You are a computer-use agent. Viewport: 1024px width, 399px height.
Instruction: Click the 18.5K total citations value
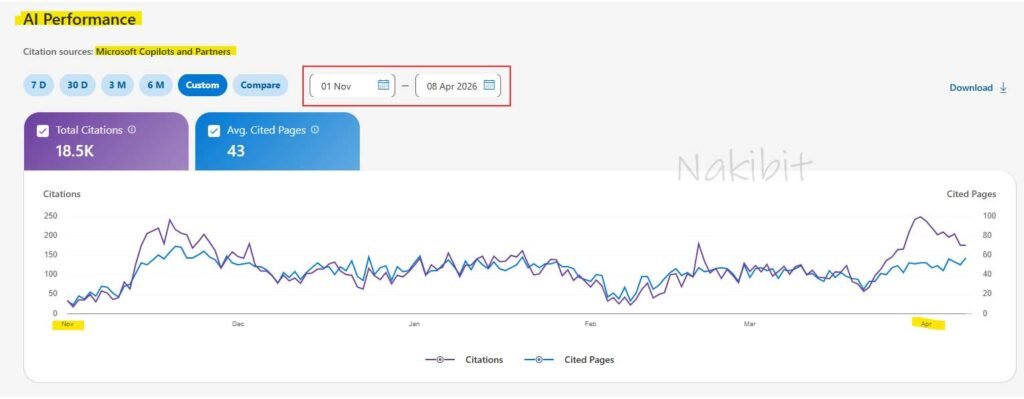tap(75, 152)
